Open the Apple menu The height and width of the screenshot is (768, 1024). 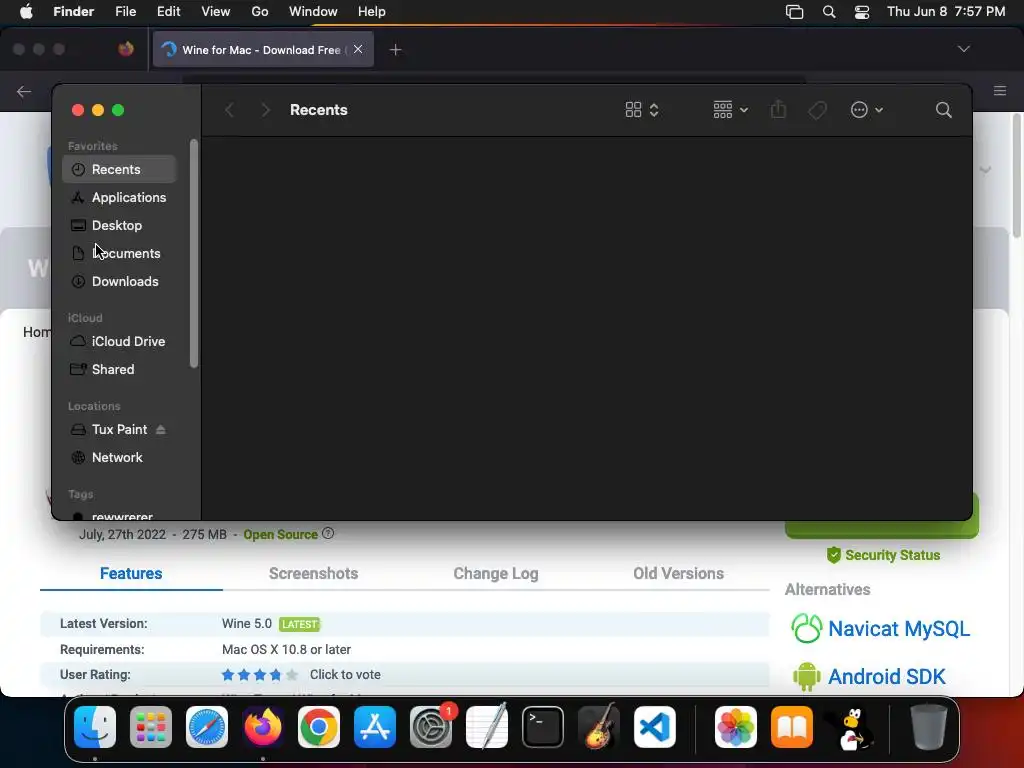(26, 12)
